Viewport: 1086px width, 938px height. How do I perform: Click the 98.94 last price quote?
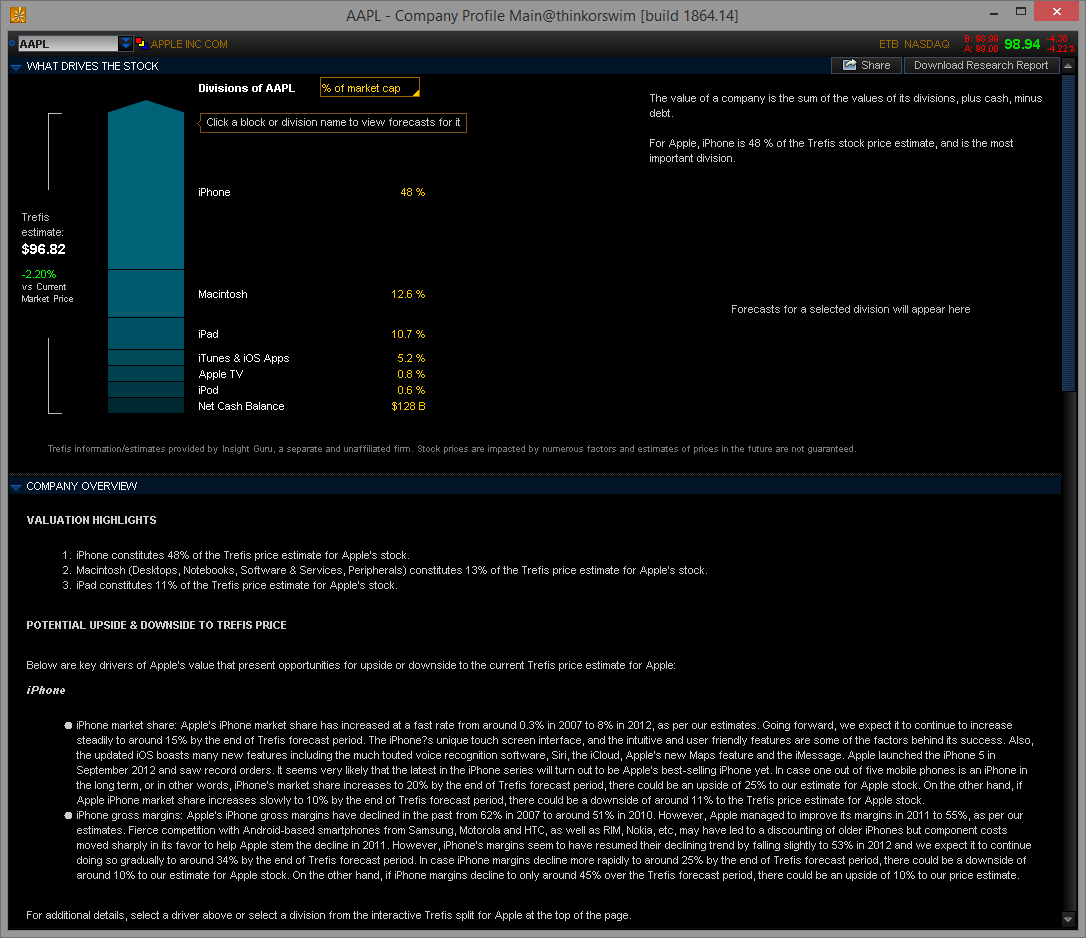(1022, 44)
